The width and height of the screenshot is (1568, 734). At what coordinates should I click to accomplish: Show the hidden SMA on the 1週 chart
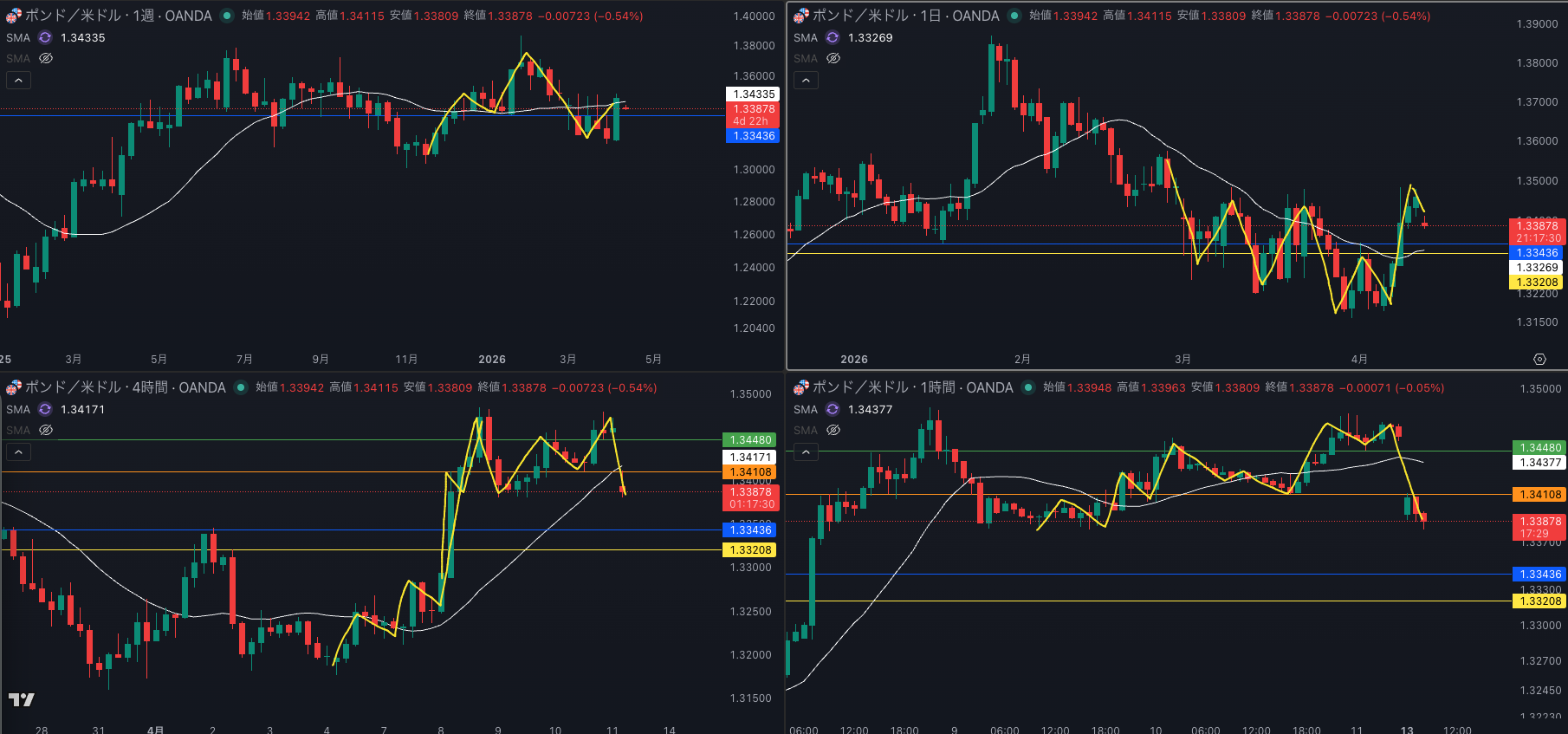tap(46, 58)
